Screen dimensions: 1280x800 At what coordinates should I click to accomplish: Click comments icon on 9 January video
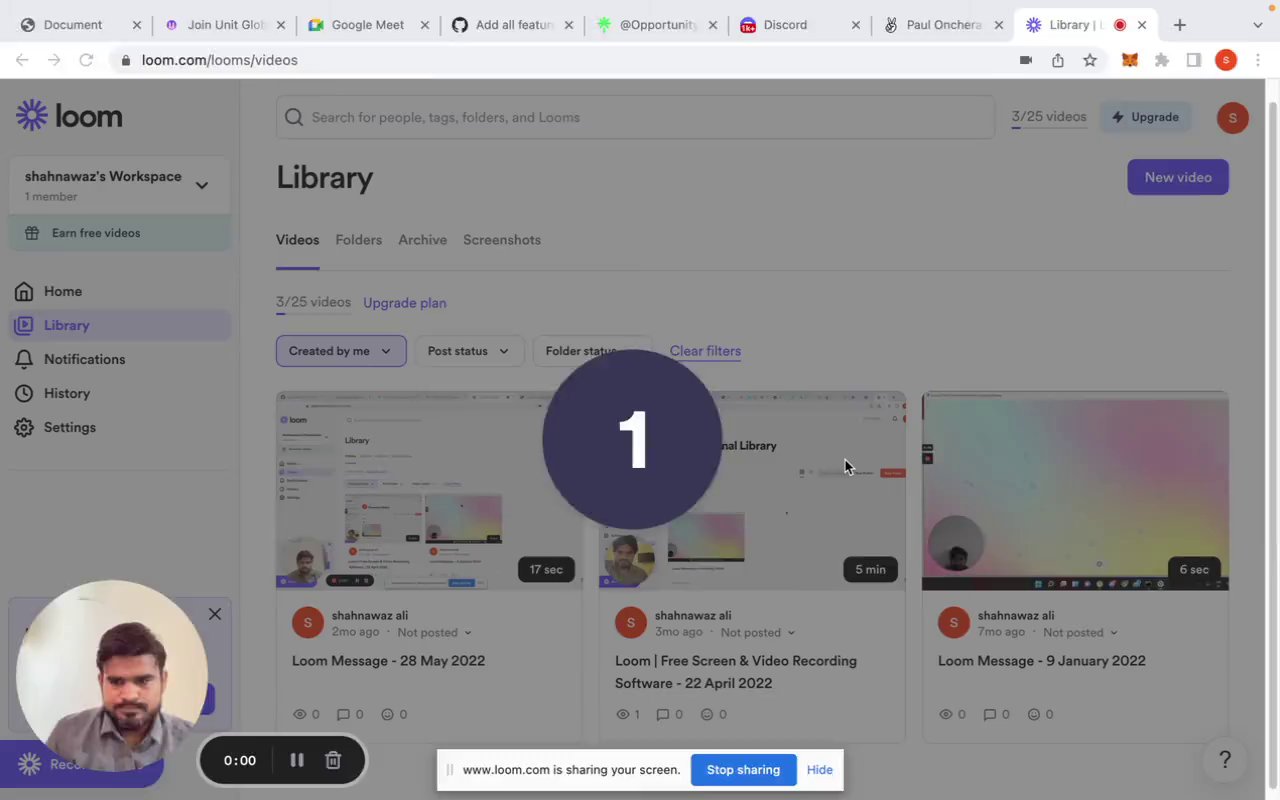pos(989,714)
